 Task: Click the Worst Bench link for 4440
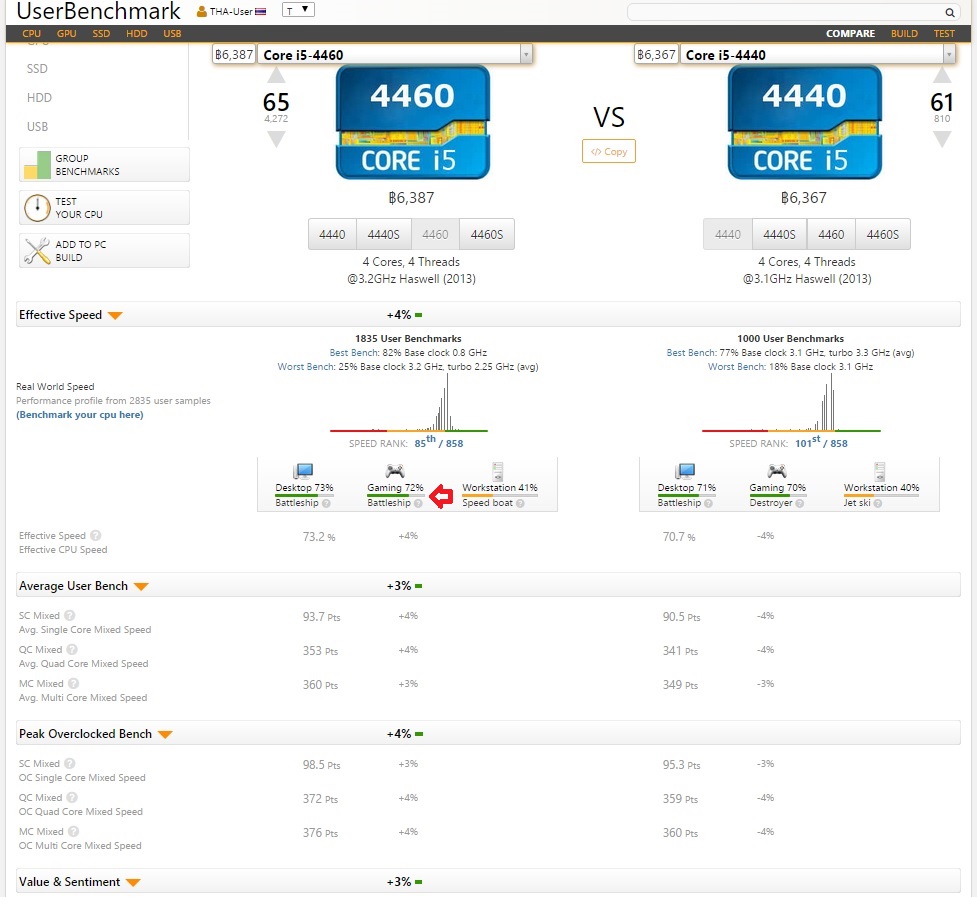pyautogui.click(x=736, y=367)
